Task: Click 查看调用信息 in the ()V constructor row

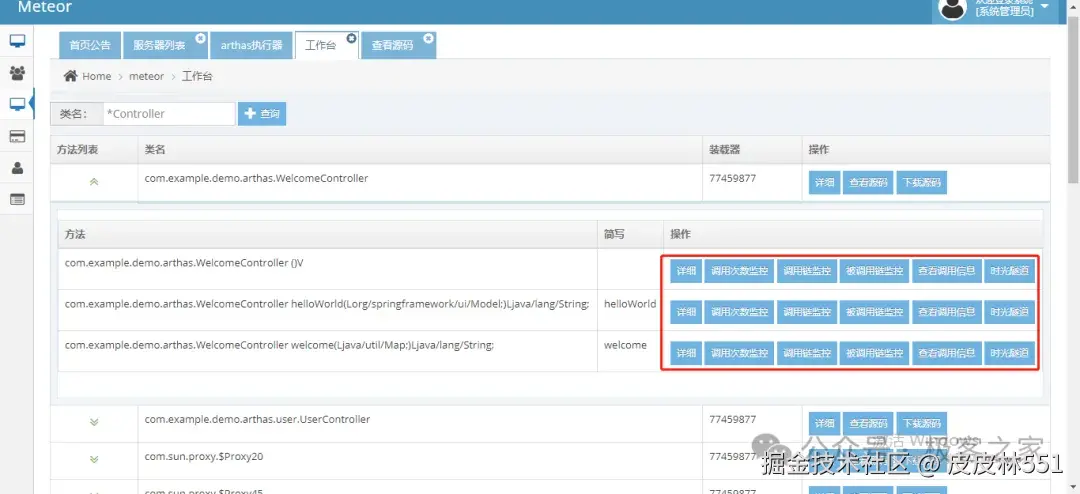Action: pyautogui.click(x=946, y=271)
